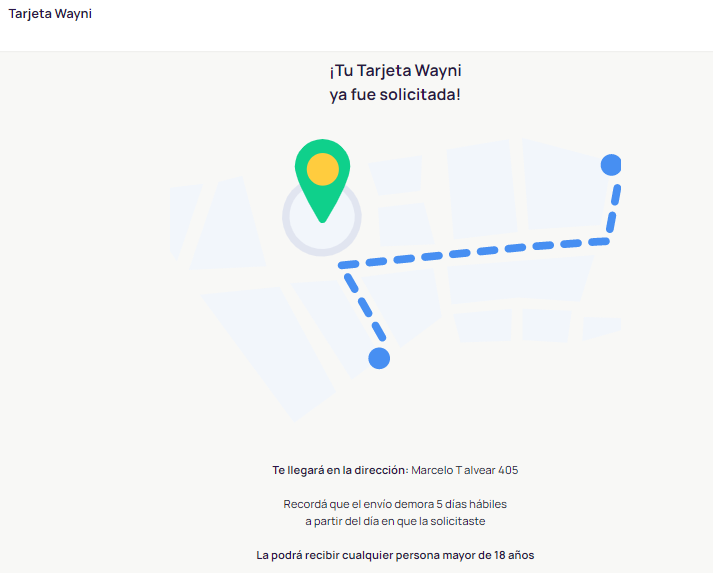Click the 'Tarjeta Wayni' header title
This screenshot has height=573, width=713.
tap(50, 14)
